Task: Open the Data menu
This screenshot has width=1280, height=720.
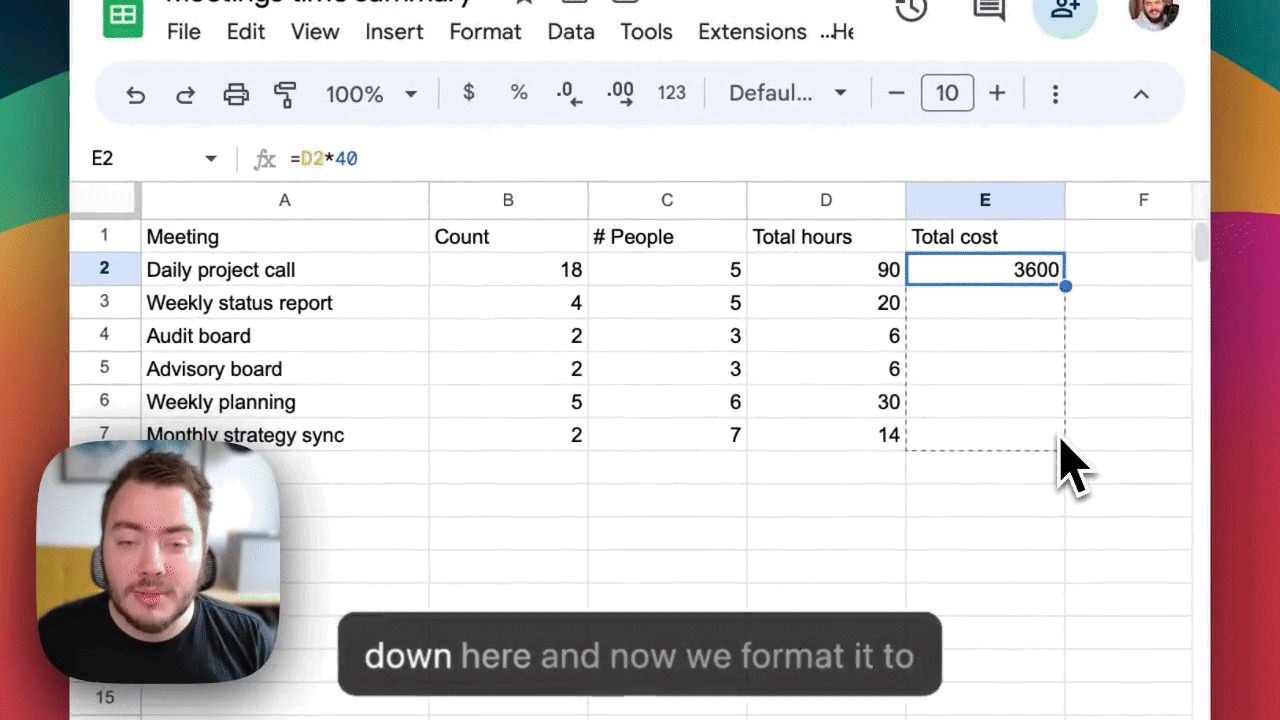Action: [x=571, y=32]
